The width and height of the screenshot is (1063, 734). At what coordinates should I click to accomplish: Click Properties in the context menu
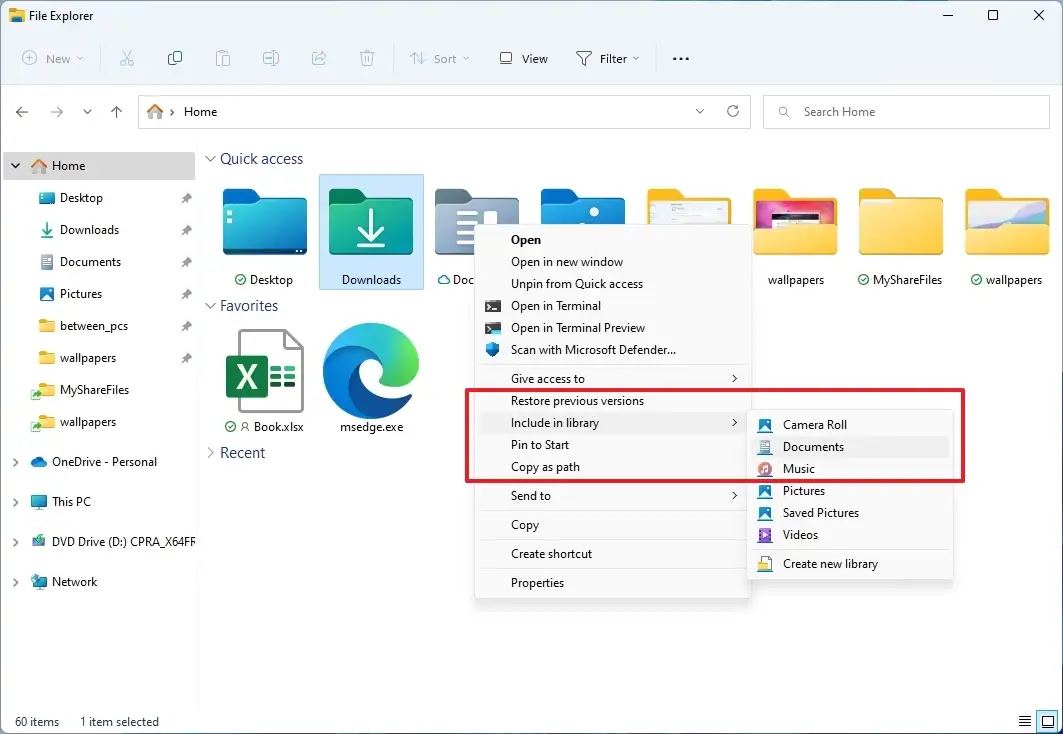tap(537, 583)
